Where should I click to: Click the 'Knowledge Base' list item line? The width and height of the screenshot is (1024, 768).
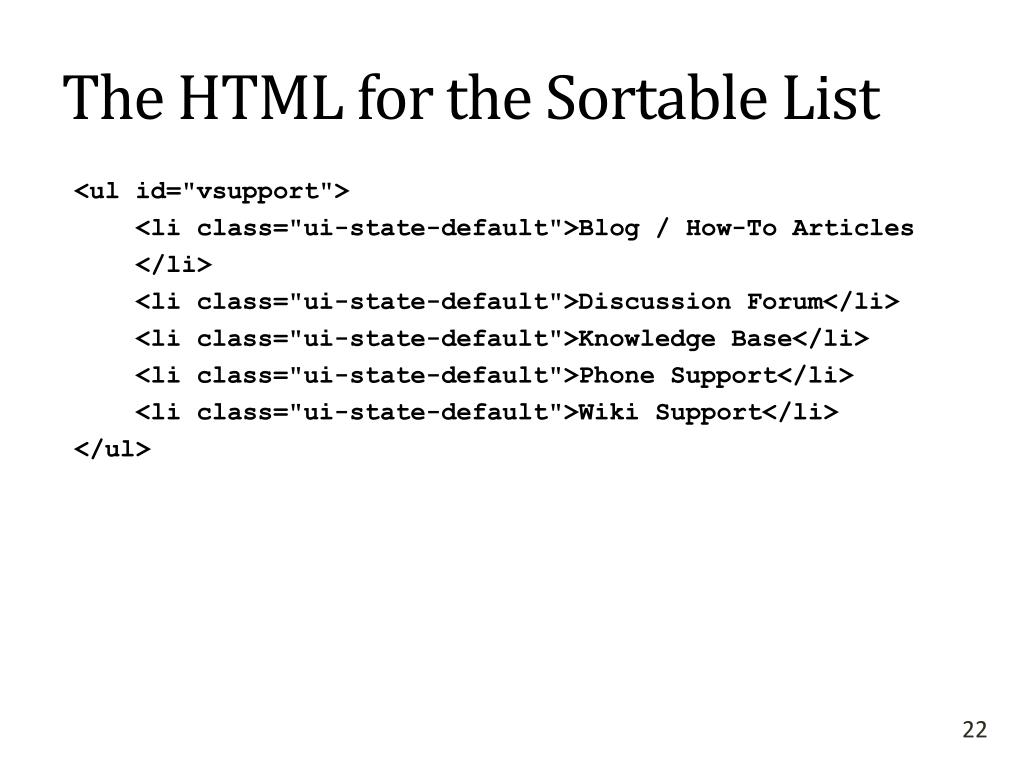(x=502, y=338)
